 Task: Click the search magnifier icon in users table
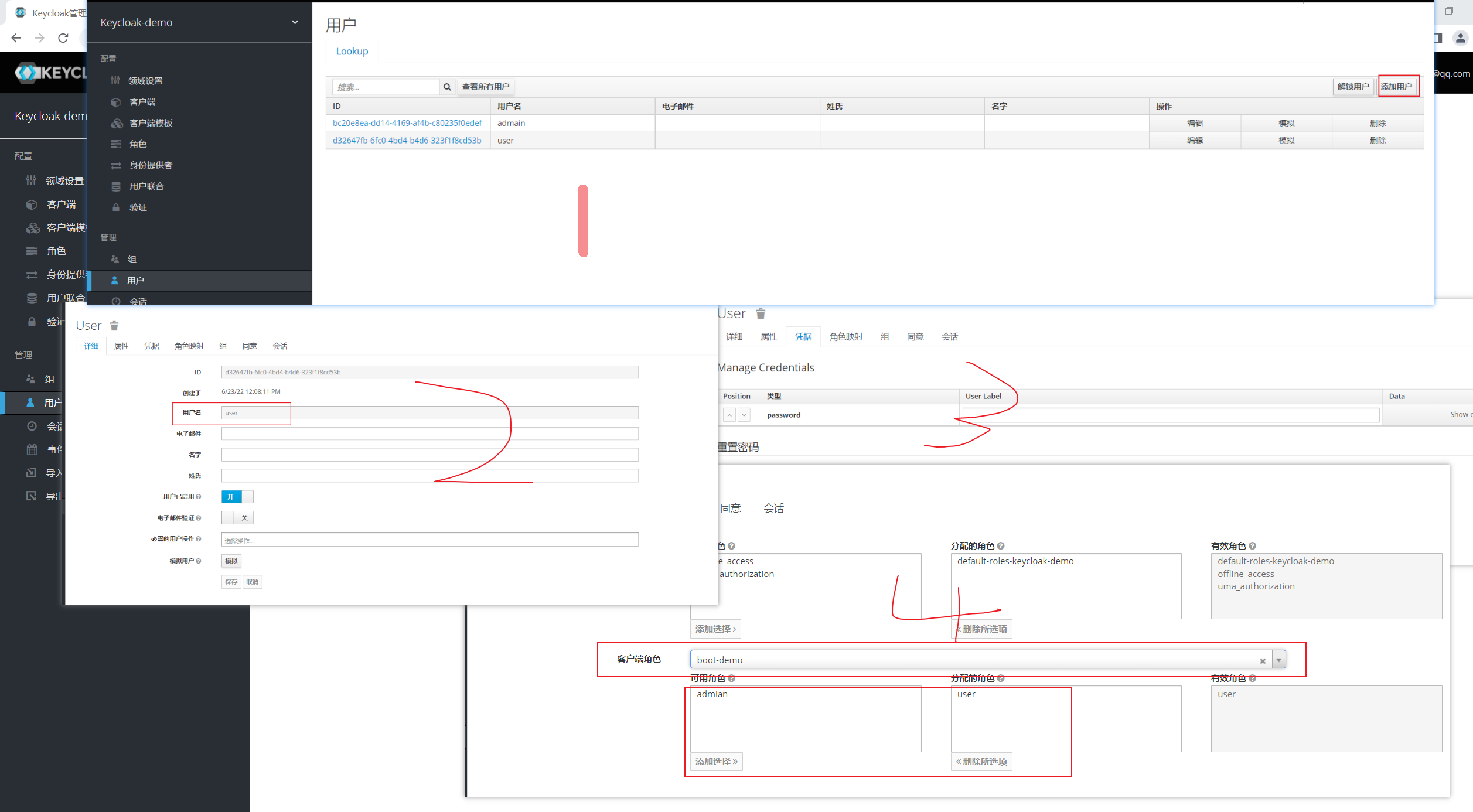click(x=447, y=87)
